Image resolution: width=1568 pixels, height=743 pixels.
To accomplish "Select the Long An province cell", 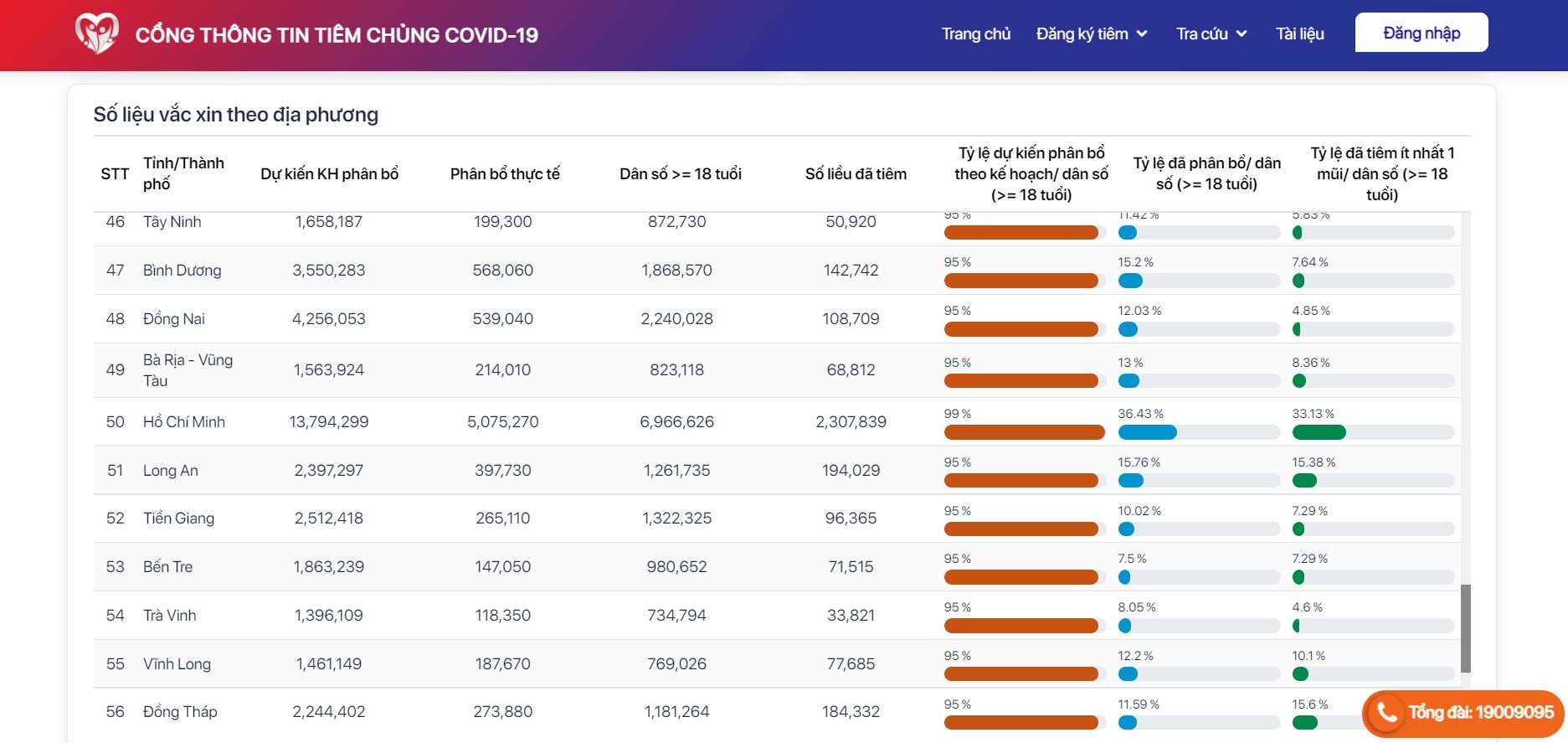I will pos(171,471).
